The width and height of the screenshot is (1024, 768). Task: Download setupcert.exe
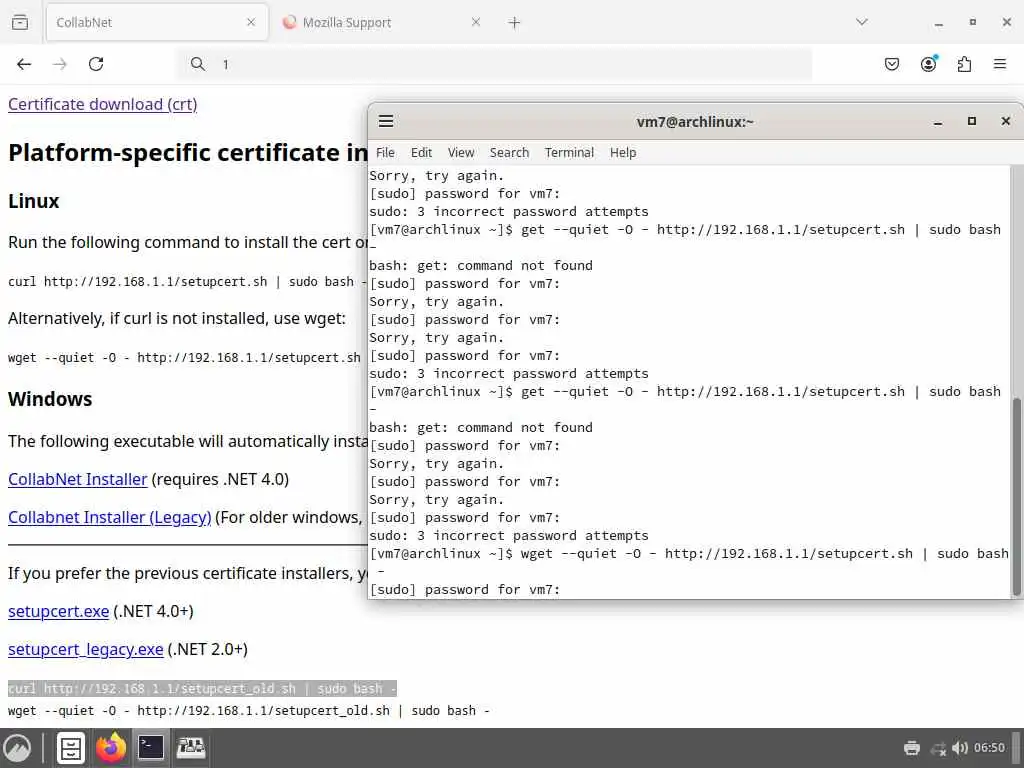click(x=59, y=611)
